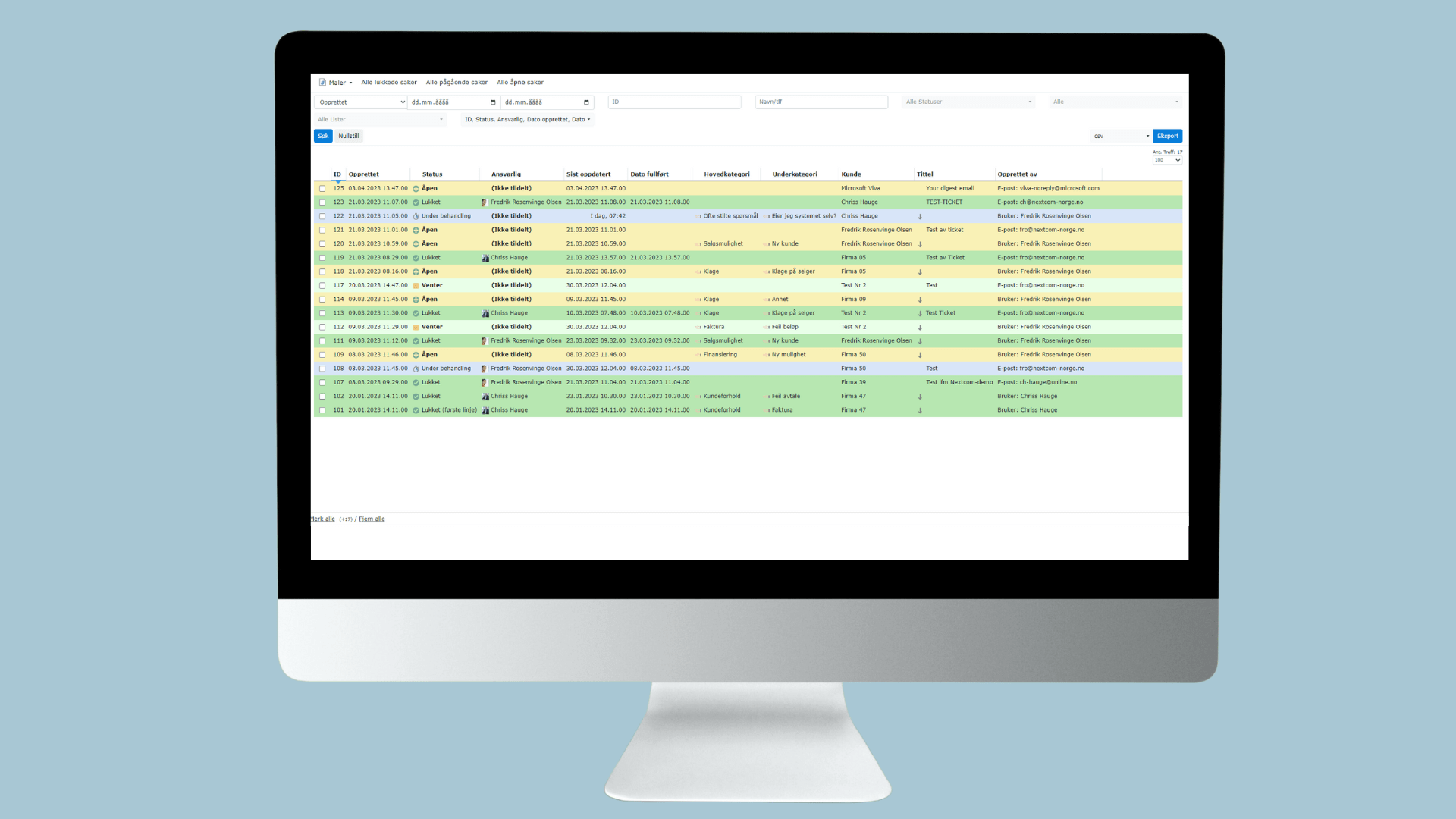Open the Alle Statuser dropdown
The width and height of the screenshot is (1456, 819).
point(967,102)
